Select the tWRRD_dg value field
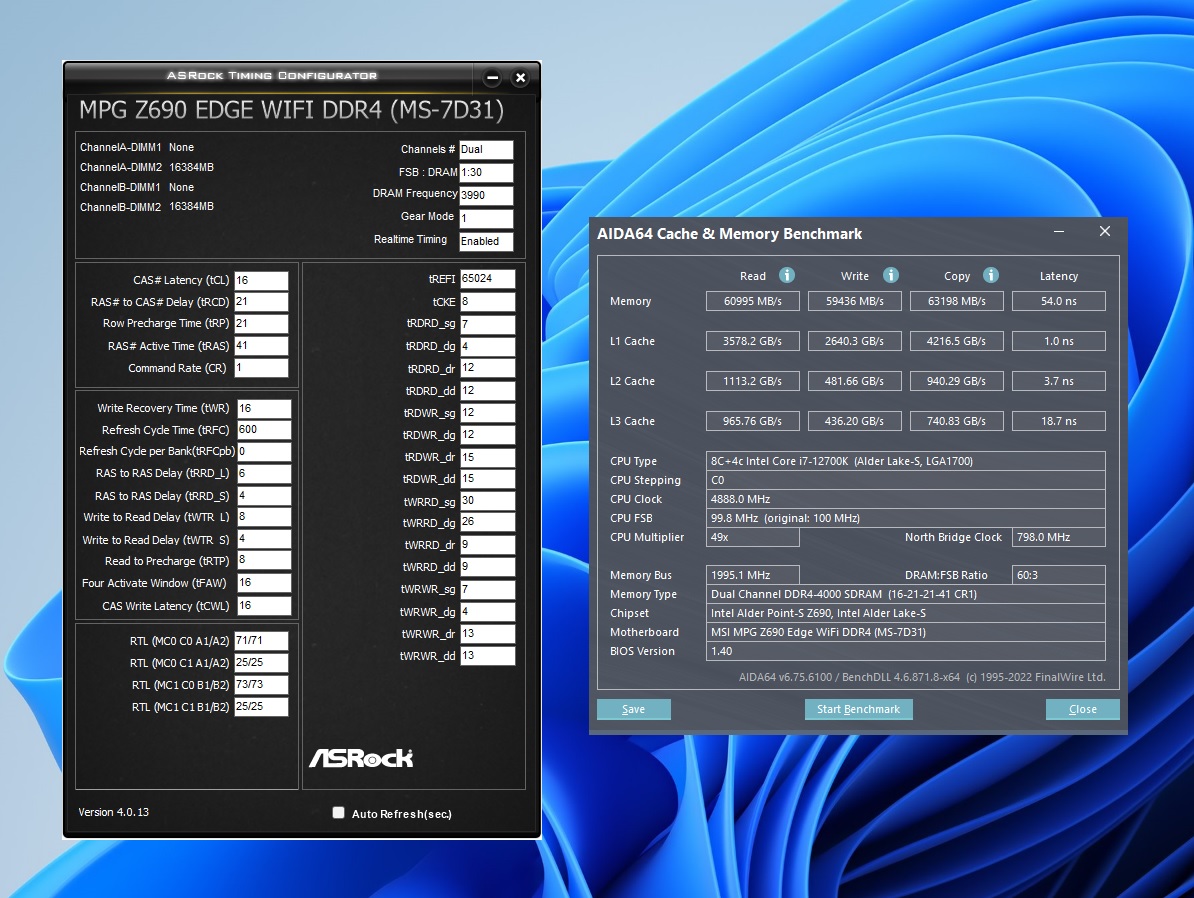This screenshot has width=1194, height=898. 487,523
